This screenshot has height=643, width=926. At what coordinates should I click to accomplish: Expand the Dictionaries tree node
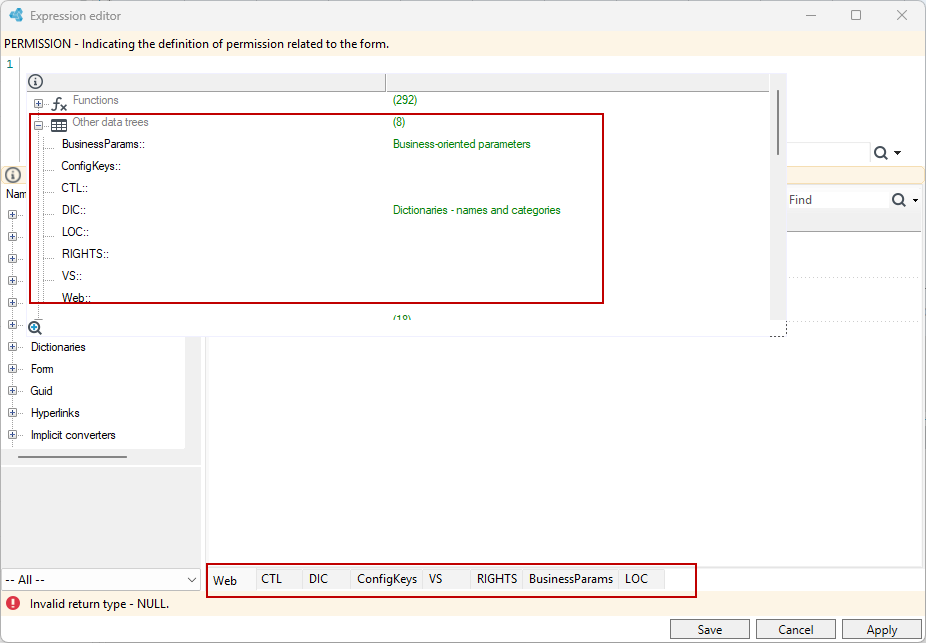[x=12, y=347]
